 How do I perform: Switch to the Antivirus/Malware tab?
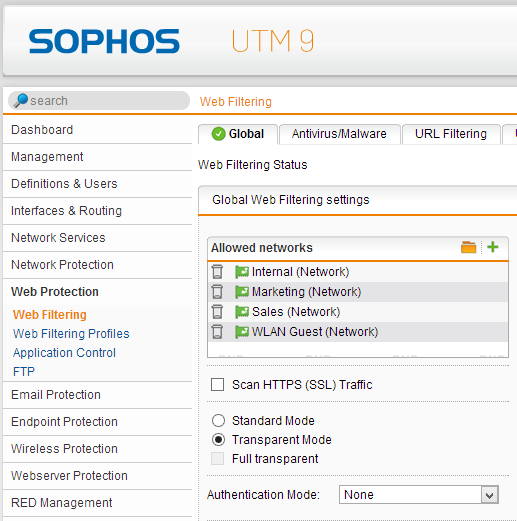(339, 134)
